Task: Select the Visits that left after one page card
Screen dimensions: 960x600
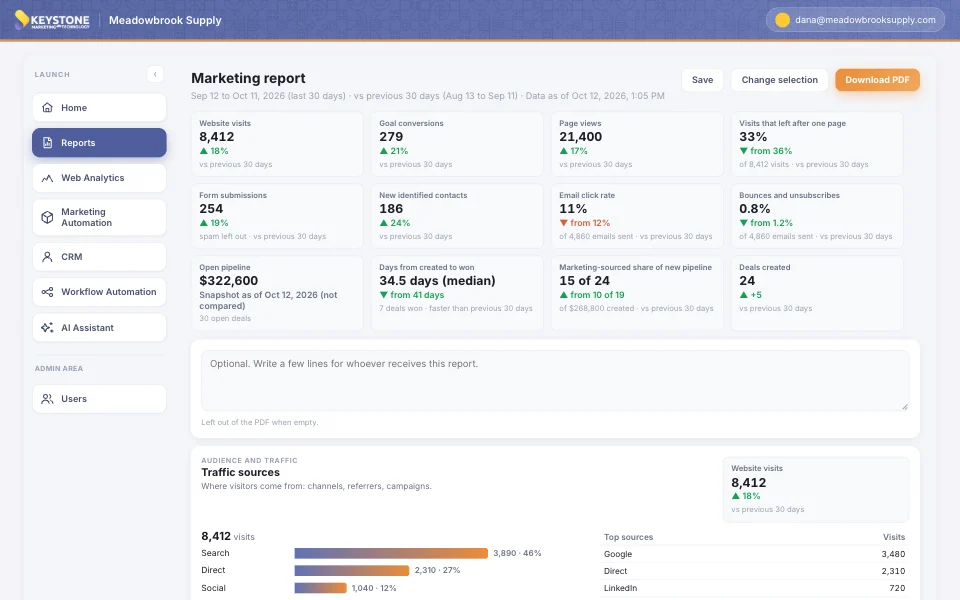Action: (817, 144)
